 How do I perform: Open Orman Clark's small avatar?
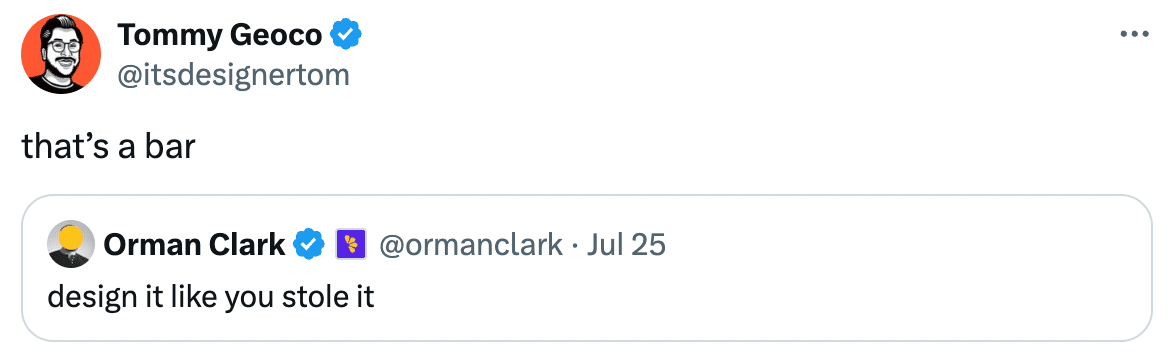(70, 245)
